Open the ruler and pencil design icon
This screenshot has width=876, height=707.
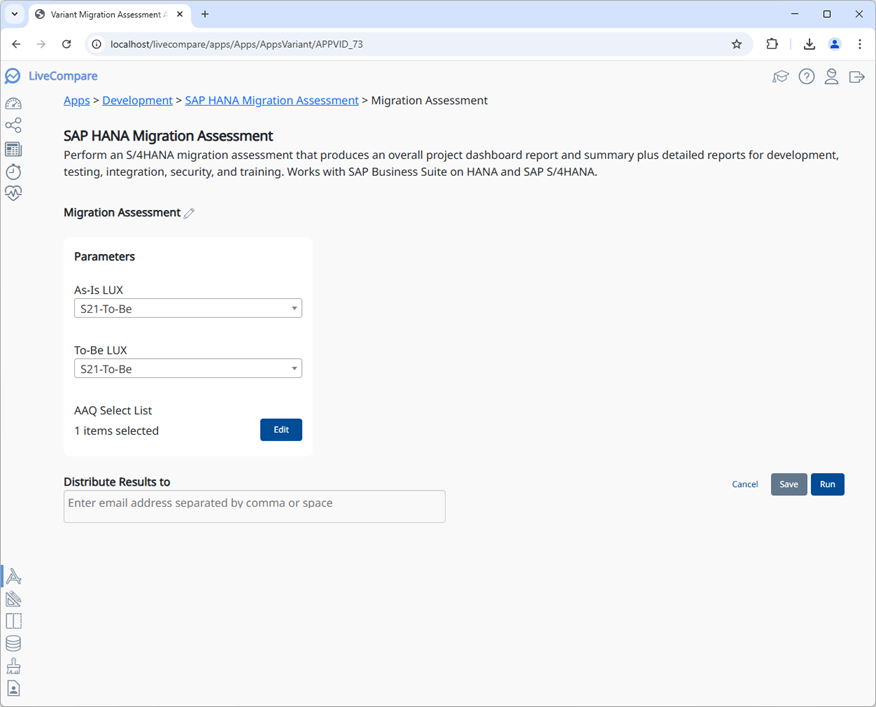pos(13,599)
